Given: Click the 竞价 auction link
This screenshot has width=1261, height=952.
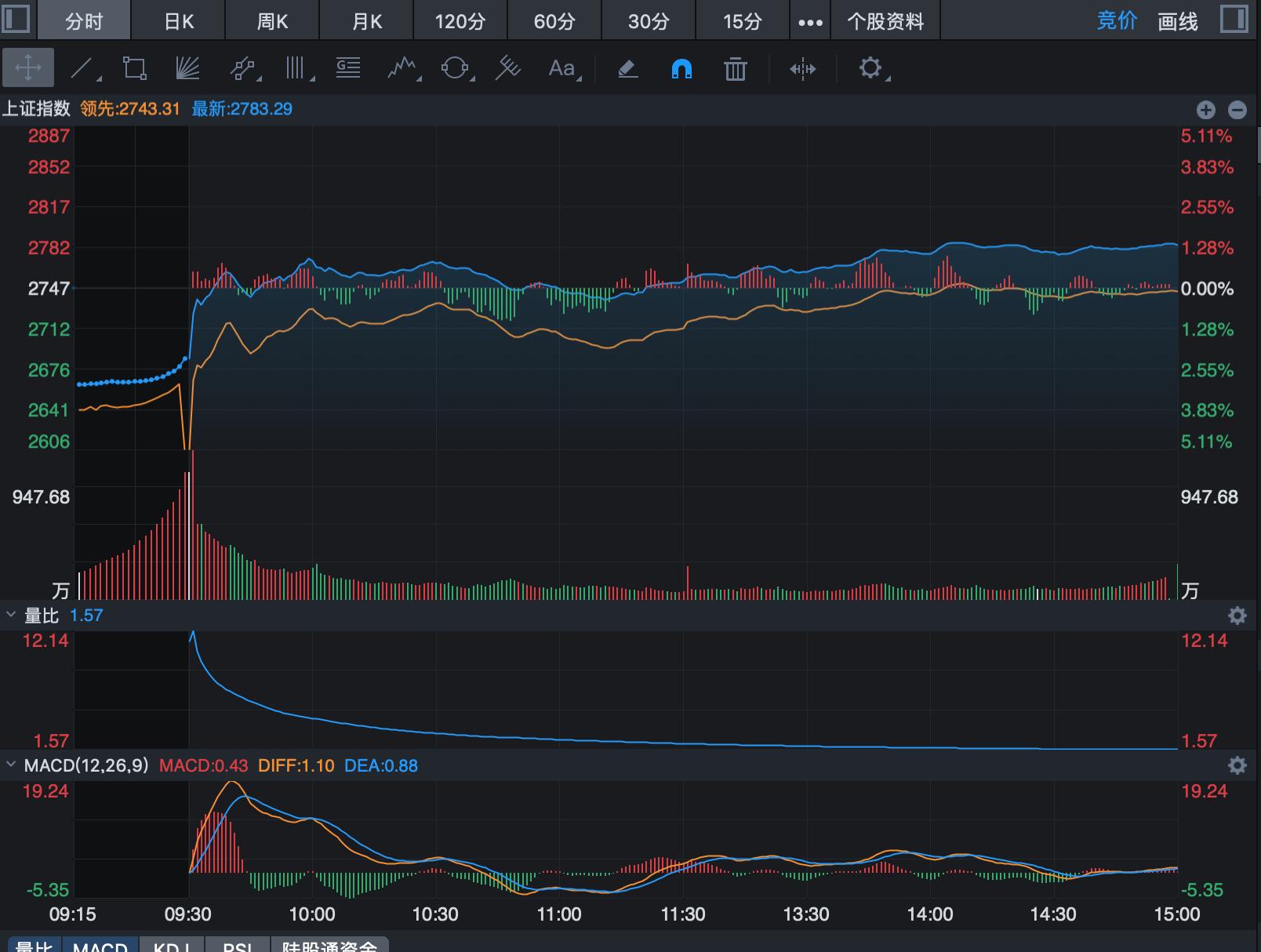Looking at the screenshot, I should click(x=1117, y=21).
